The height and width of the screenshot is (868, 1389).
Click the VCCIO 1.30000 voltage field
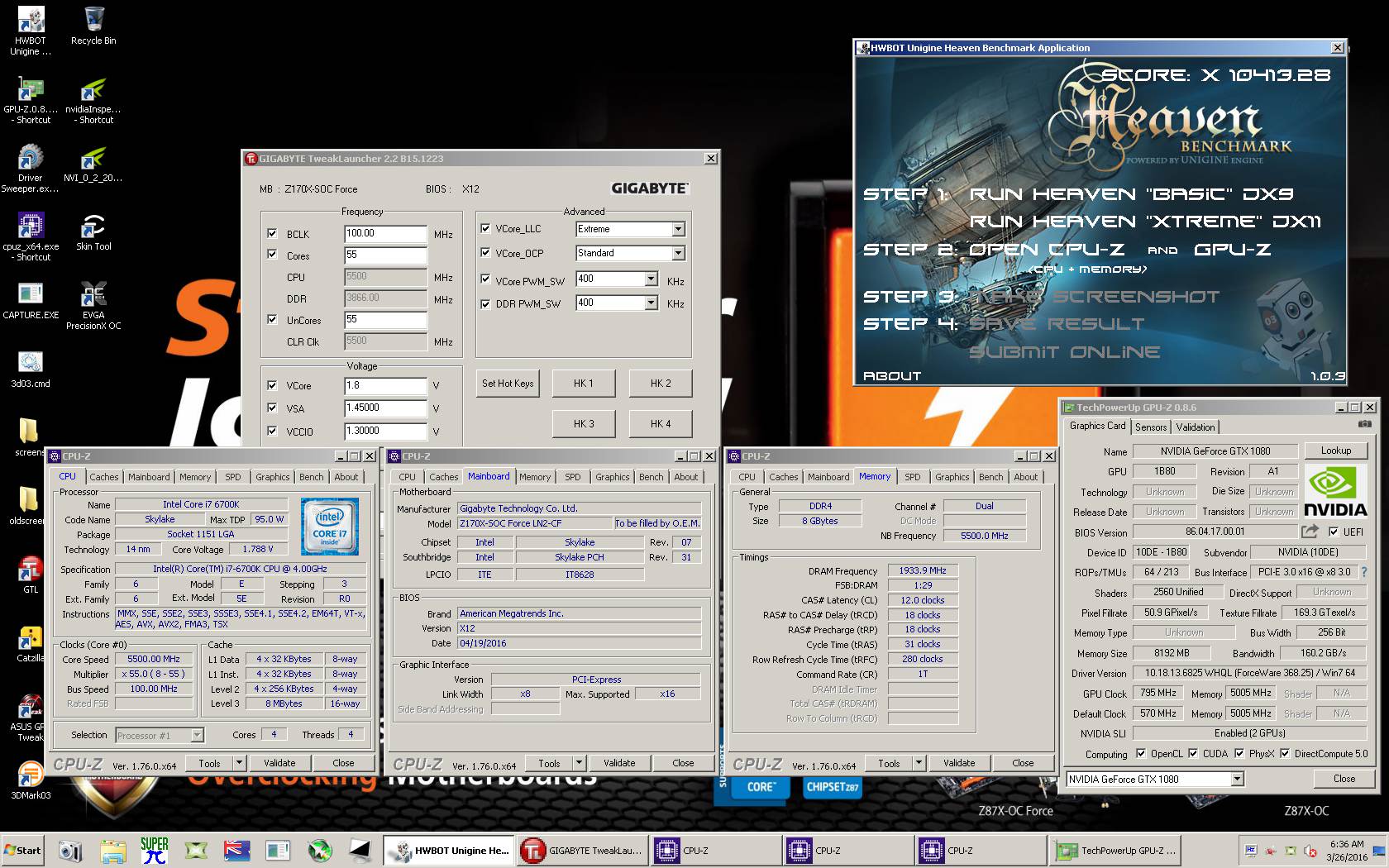click(x=385, y=432)
